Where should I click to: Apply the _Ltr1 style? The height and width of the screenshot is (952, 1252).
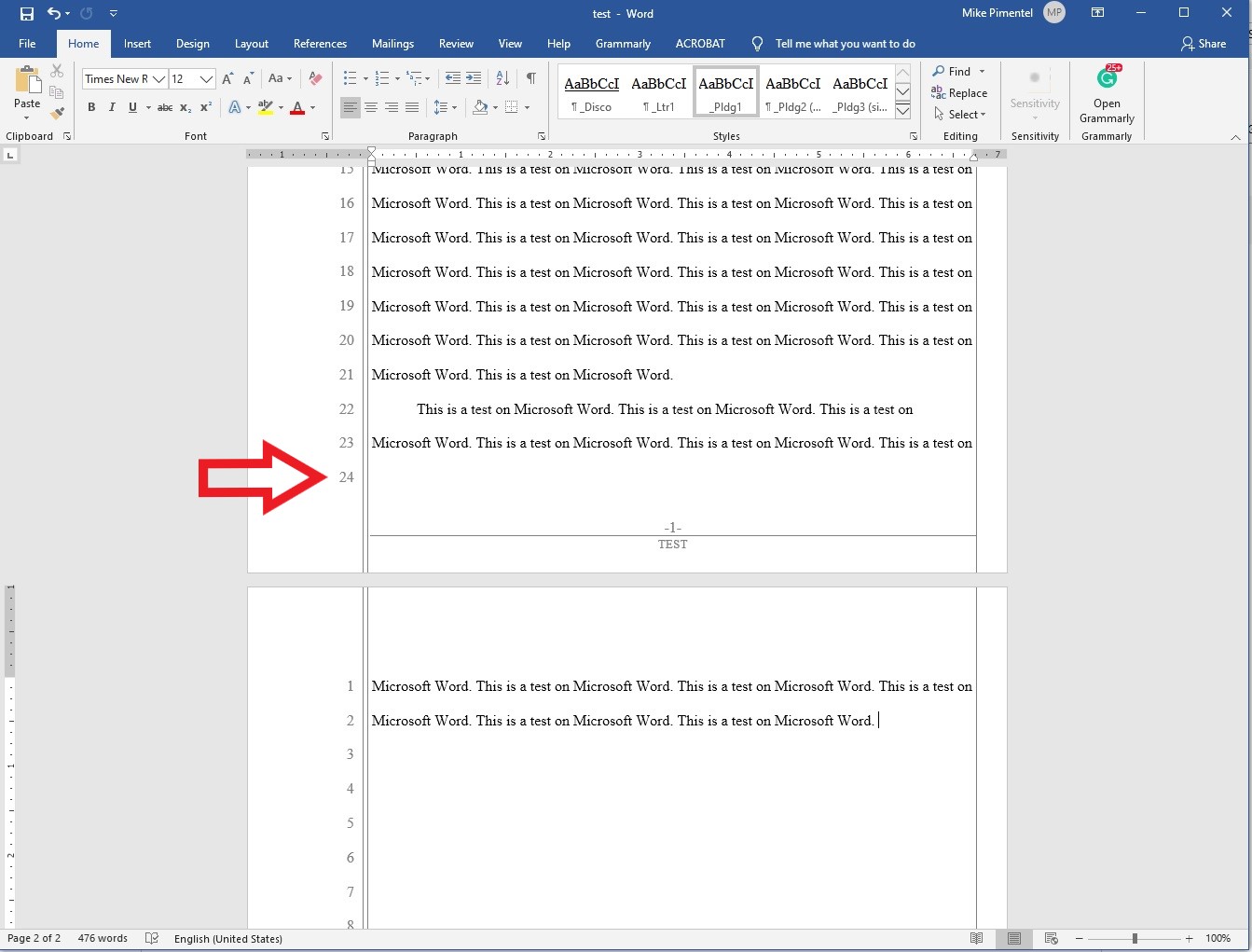pos(659,91)
